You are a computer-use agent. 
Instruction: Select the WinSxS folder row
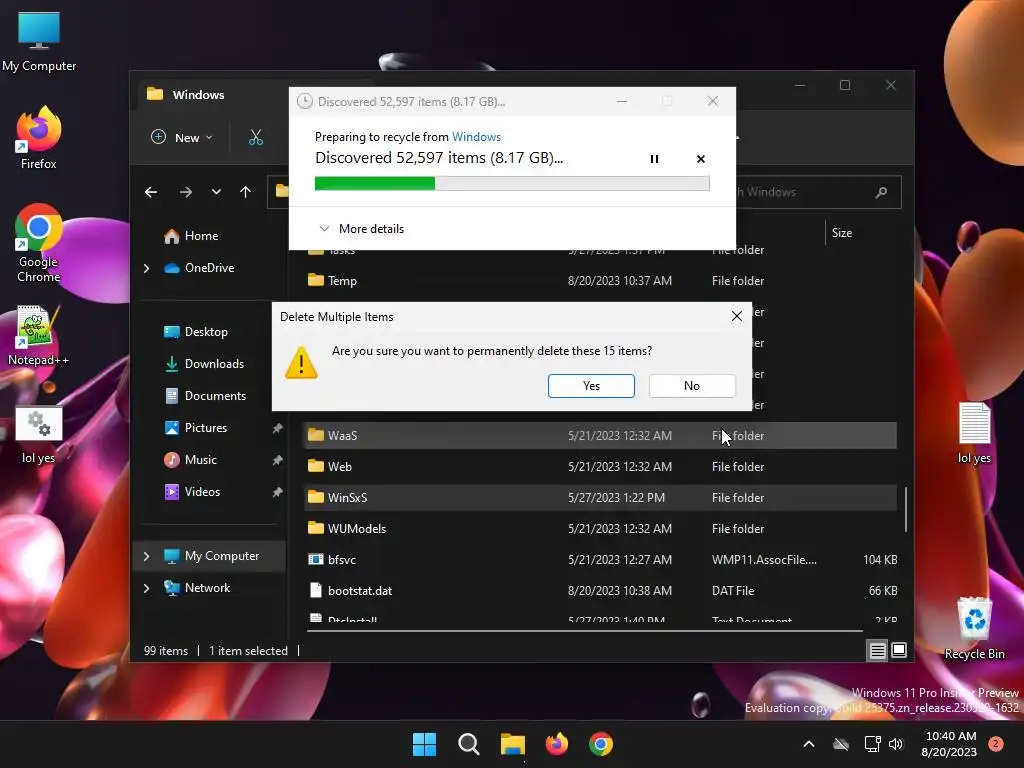pyautogui.click(x=601, y=498)
